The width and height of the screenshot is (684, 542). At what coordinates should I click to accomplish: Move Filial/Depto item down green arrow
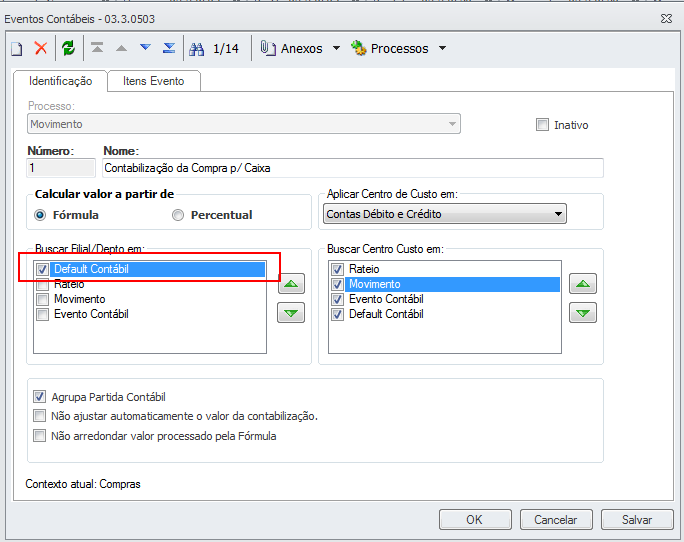[x=291, y=313]
